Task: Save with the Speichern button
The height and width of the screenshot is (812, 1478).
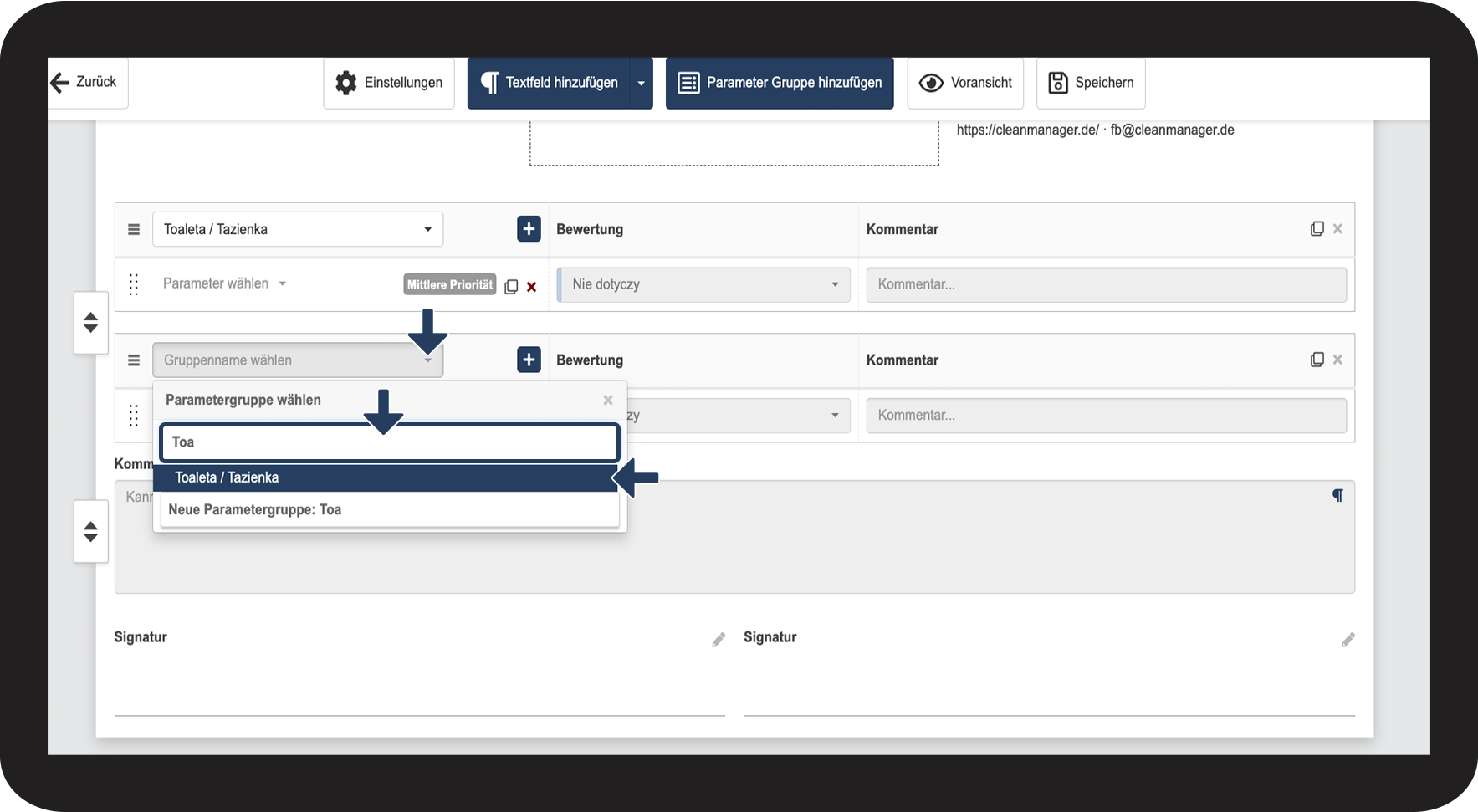Action: click(x=1091, y=83)
